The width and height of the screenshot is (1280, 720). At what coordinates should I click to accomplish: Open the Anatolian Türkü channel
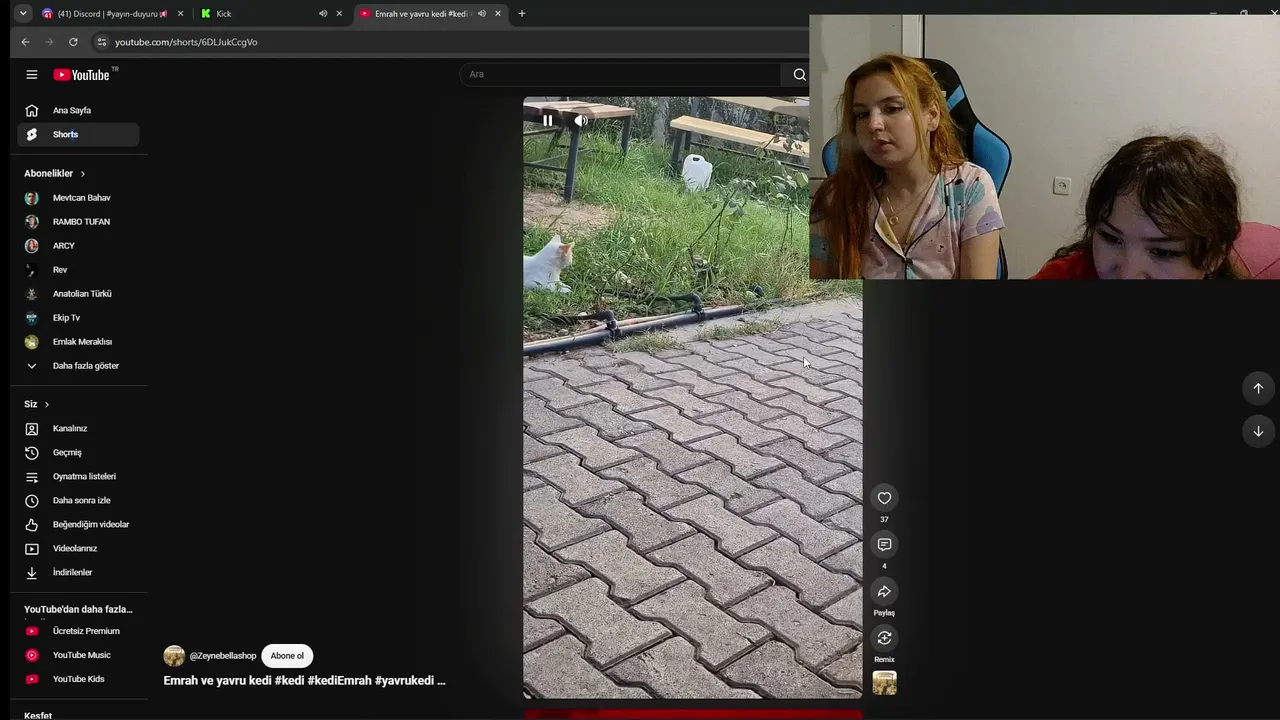[79, 294]
